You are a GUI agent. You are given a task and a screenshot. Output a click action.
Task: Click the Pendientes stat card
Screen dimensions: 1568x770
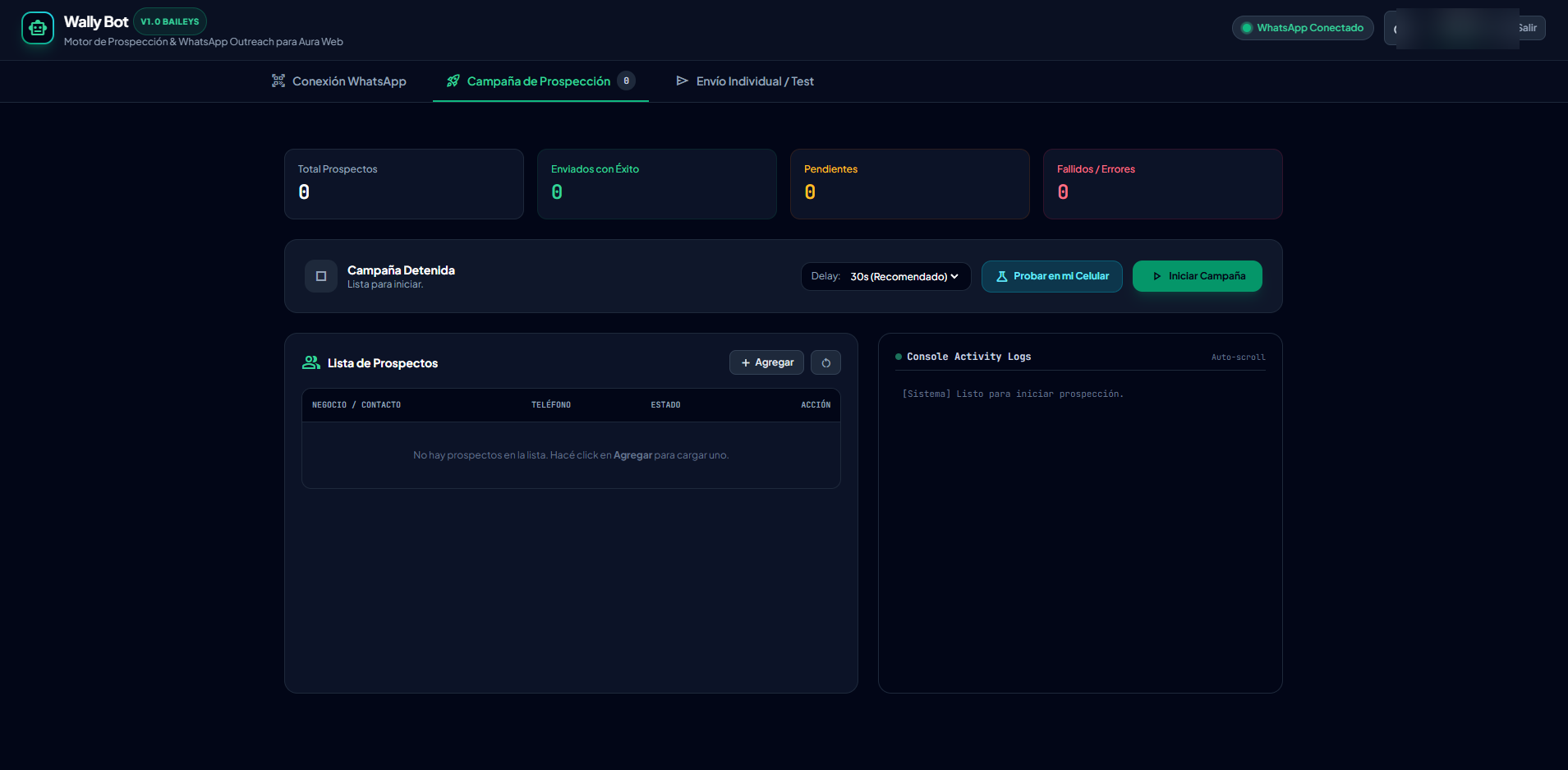click(910, 184)
